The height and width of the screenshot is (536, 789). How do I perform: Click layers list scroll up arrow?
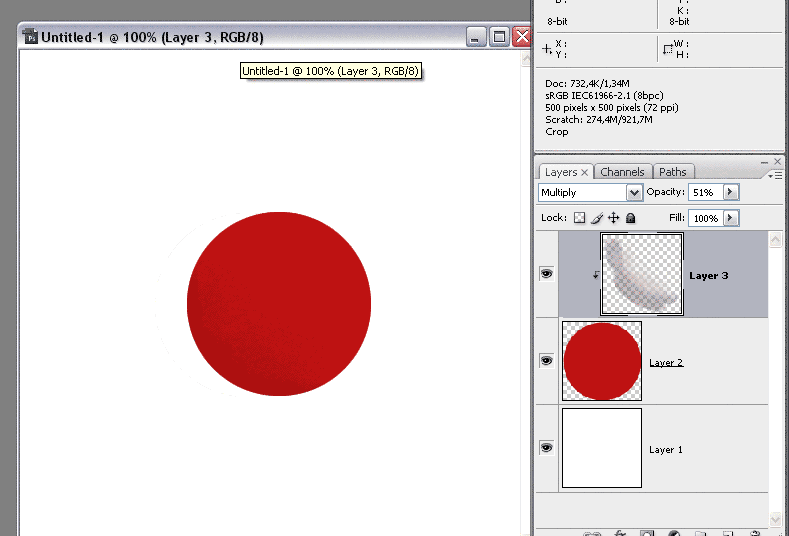775,240
